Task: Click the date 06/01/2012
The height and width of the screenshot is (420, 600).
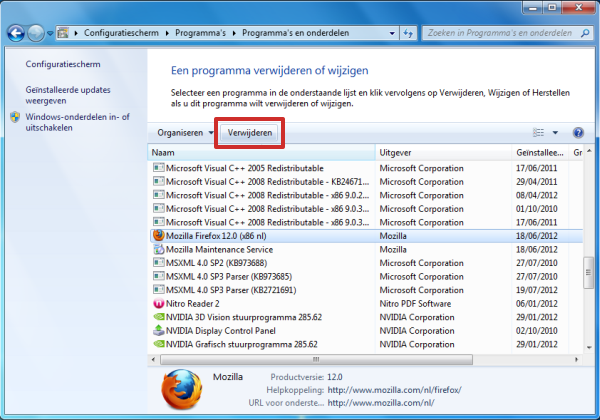Action: (x=536, y=304)
